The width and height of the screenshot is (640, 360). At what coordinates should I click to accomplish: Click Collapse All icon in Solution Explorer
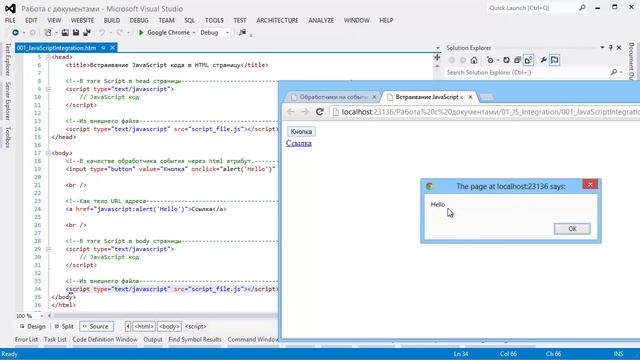click(x=517, y=60)
